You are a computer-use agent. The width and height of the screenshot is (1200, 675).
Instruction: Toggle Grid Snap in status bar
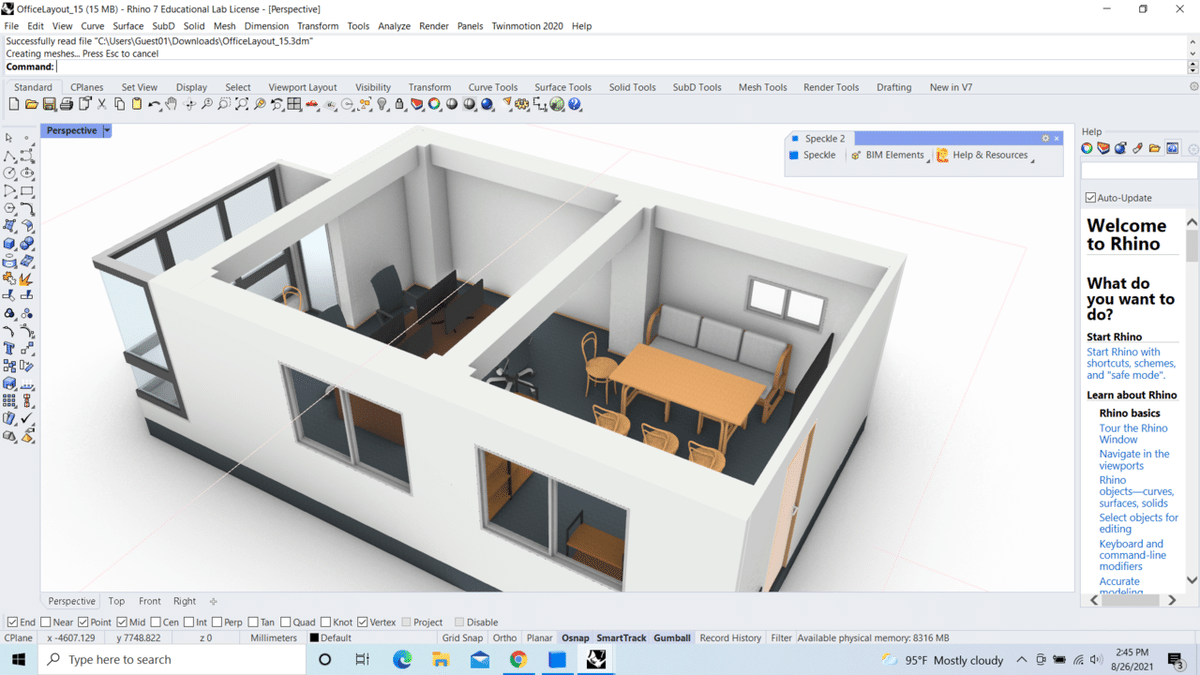[462, 638]
